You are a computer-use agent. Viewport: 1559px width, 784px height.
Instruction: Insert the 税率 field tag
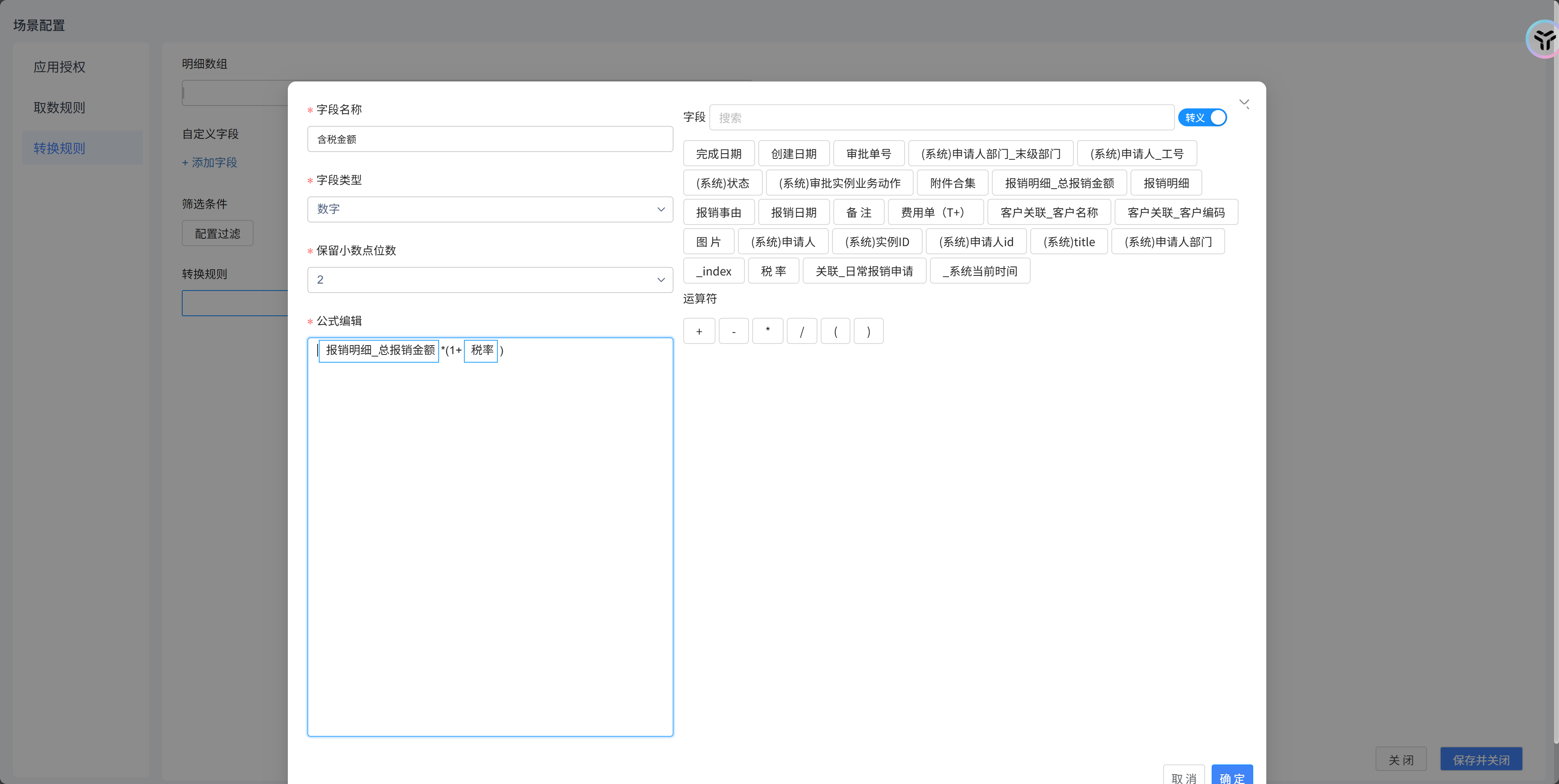point(773,271)
